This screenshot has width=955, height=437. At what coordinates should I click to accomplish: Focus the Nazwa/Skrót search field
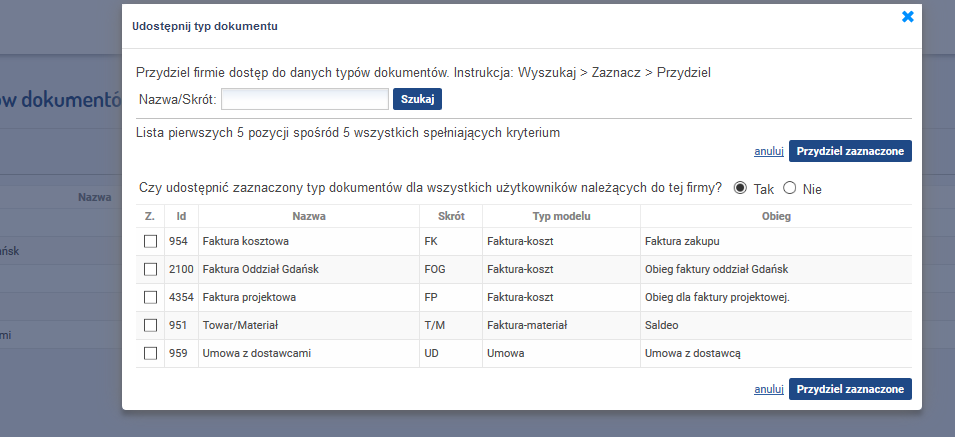pos(305,99)
